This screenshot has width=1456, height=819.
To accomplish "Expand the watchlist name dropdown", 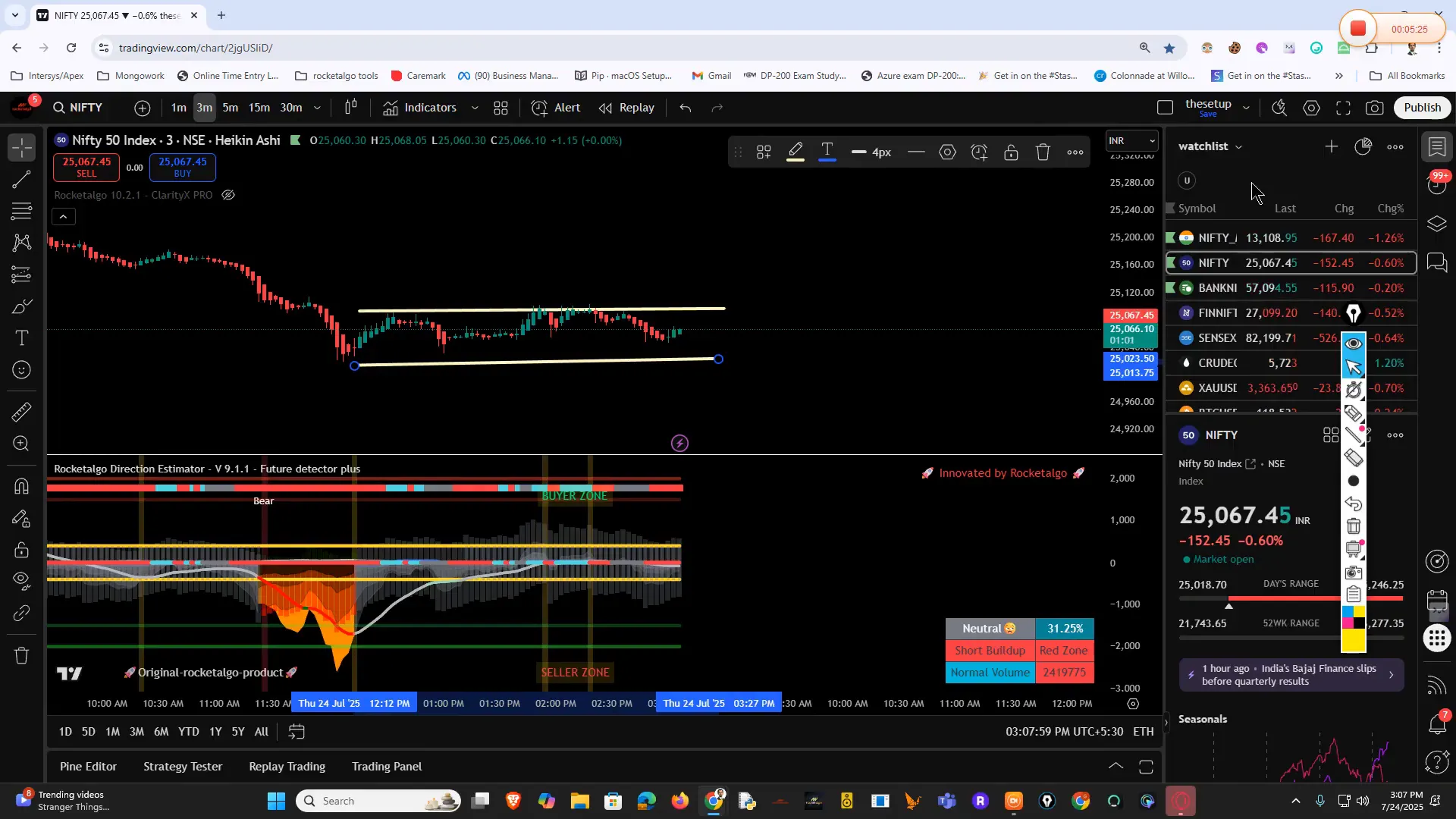I will pyautogui.click(x=1211, y=146).
